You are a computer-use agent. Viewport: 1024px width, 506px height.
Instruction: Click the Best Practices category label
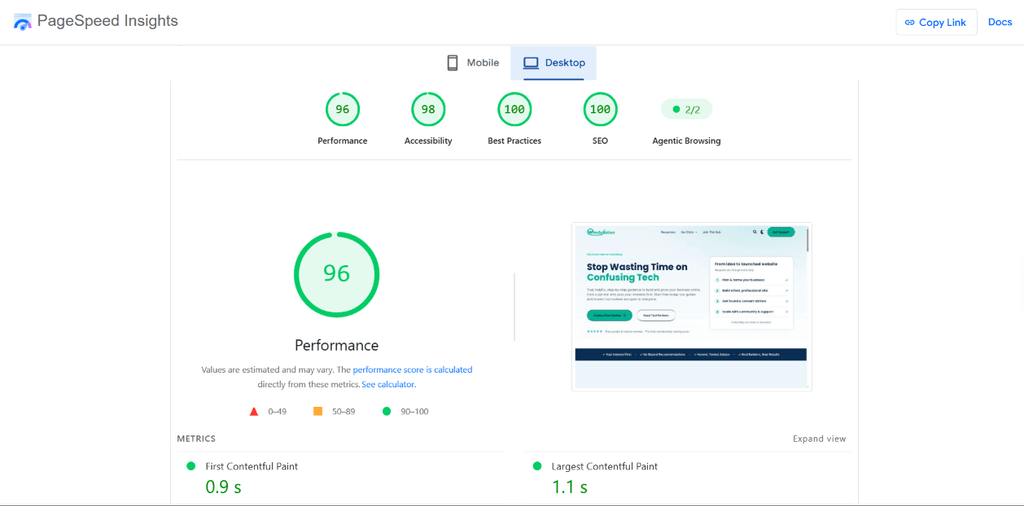tap(514, 141)
